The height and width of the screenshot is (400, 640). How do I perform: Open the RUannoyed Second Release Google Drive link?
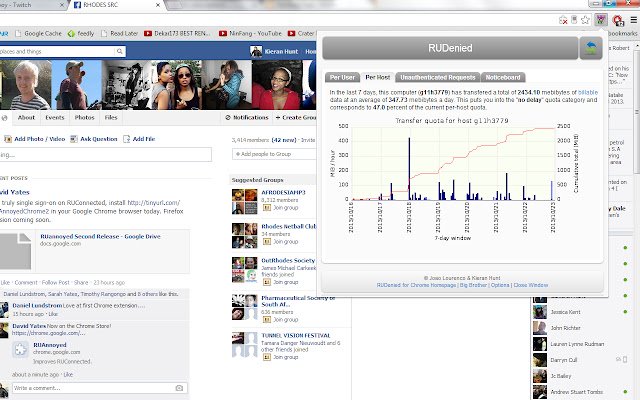pyautogui.click(x=100, y=236)
